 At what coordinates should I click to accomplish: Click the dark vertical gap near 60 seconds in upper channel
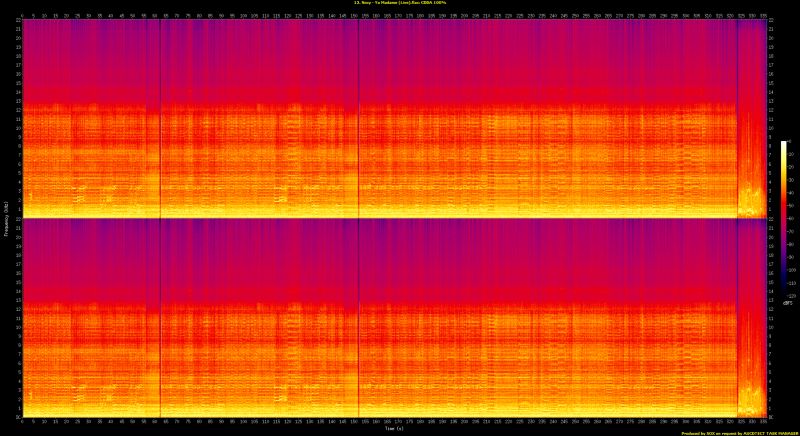[x=160, y=120]
